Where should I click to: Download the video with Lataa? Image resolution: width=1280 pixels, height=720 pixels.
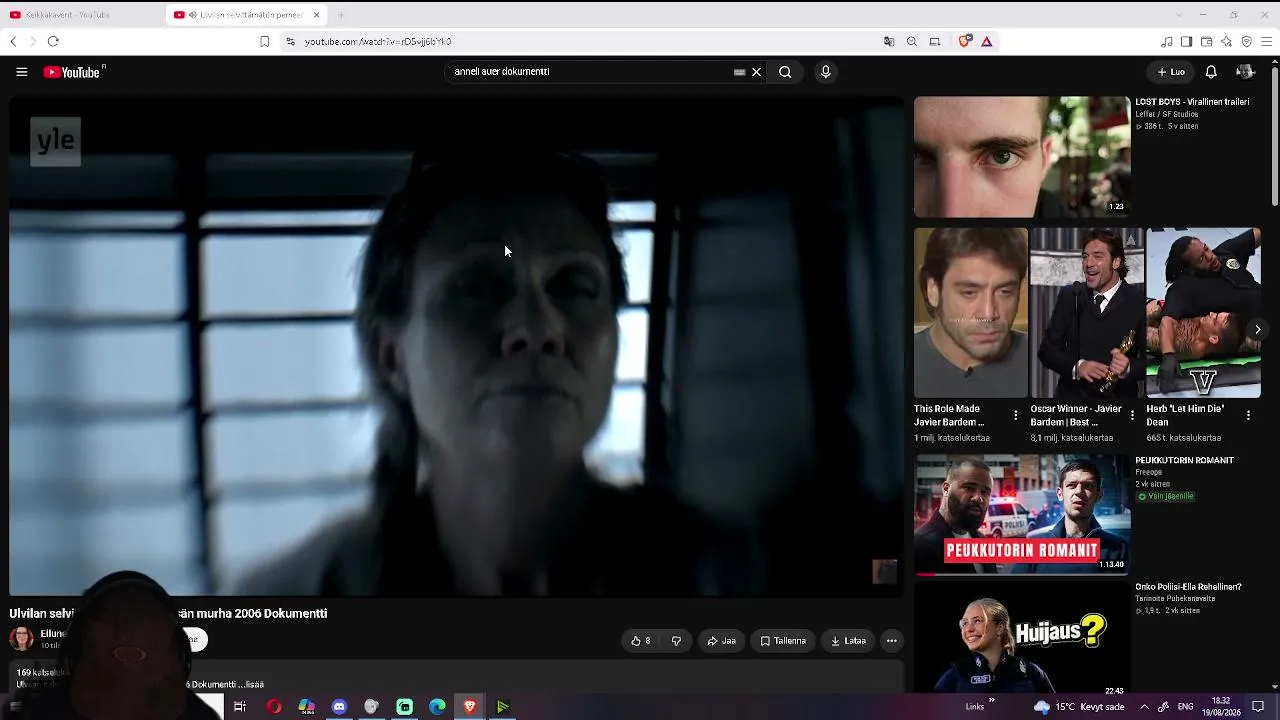tap(849, 641)
